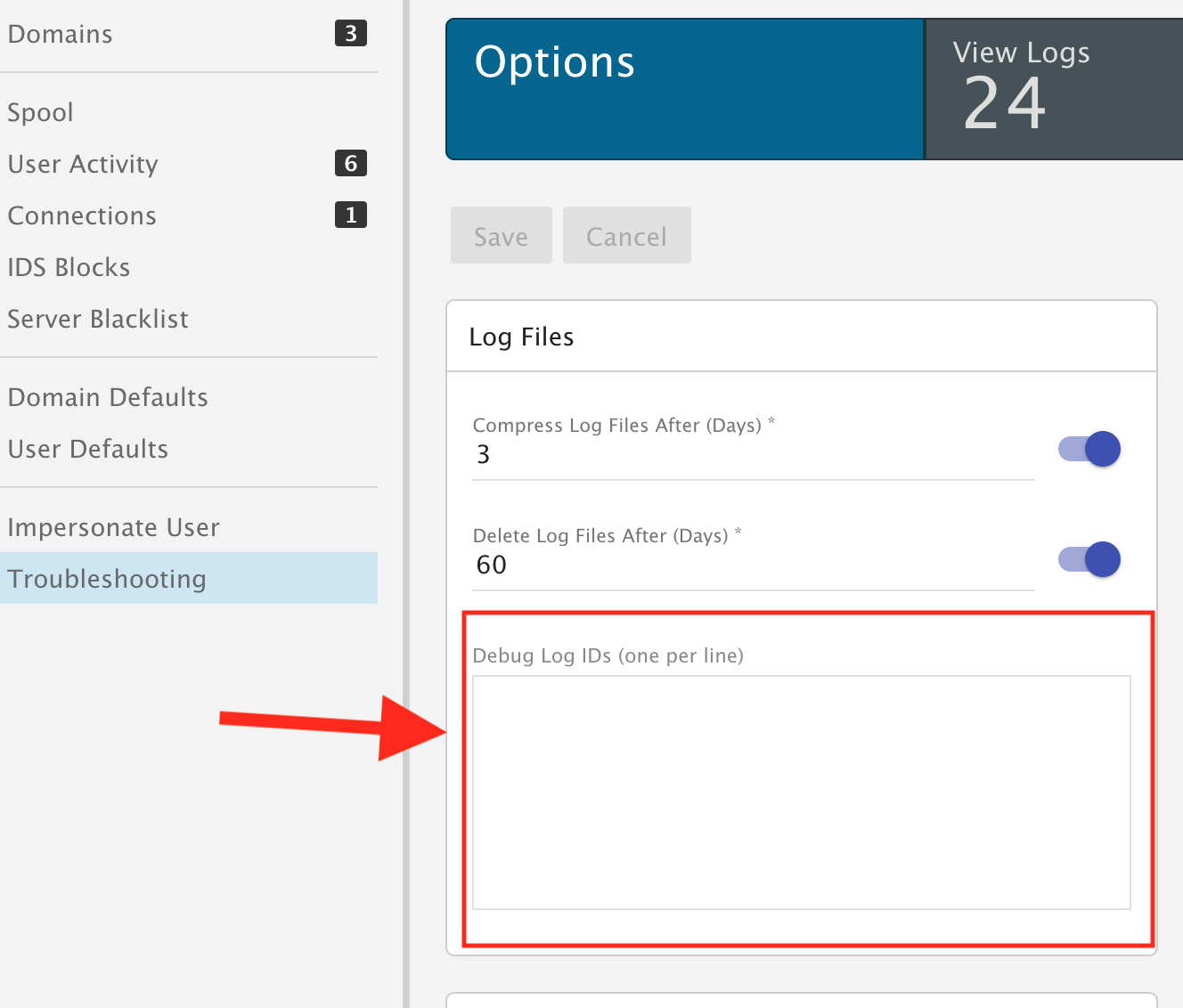The image size is (1183, 1008).
Task: Navigate to Server Blacklist
Action: coord(98,320)
